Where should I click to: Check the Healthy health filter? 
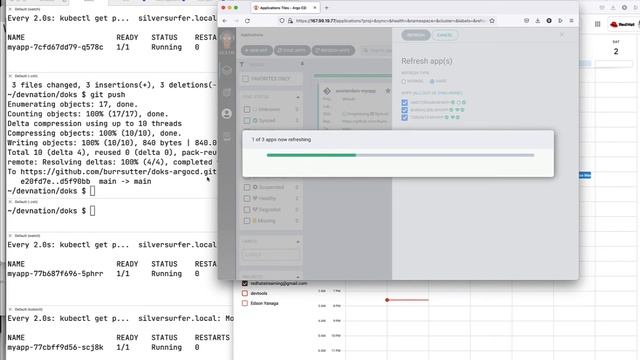pyautogui.click(x=247, y=198)
